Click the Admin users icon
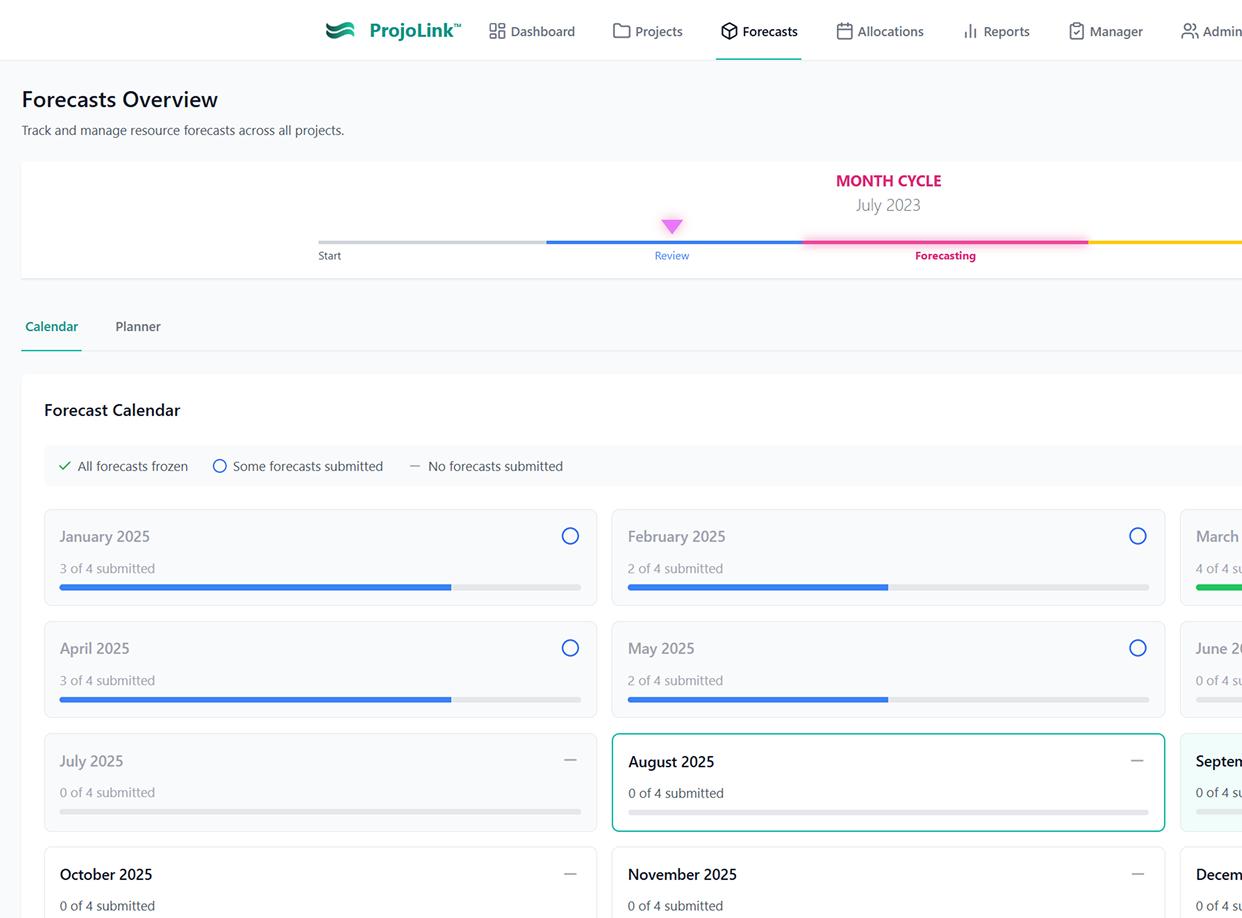The height and width of the screenshot is (918, 1242). (x=1189, y=31)
